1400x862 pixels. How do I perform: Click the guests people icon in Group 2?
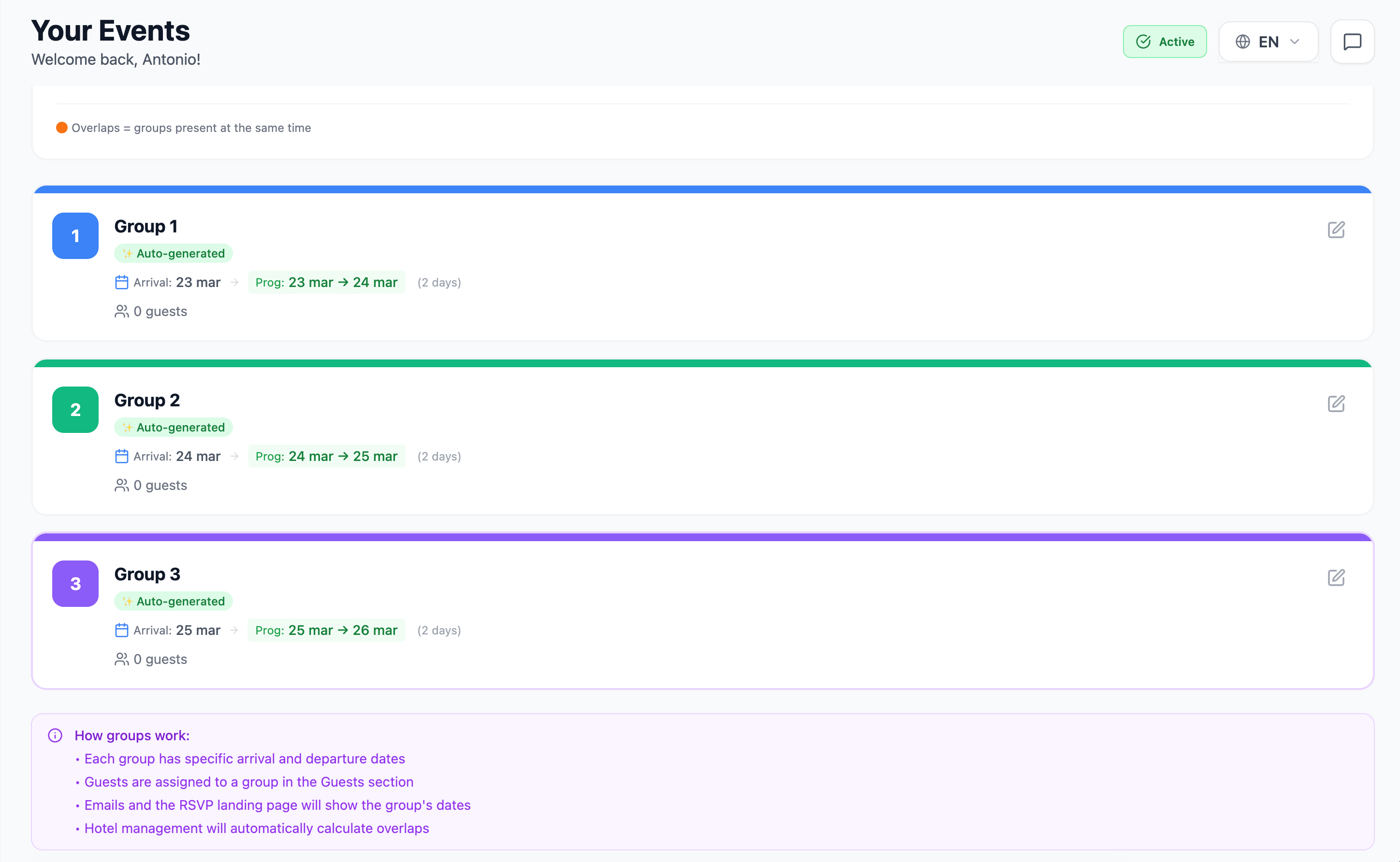(x=121, y=485)
